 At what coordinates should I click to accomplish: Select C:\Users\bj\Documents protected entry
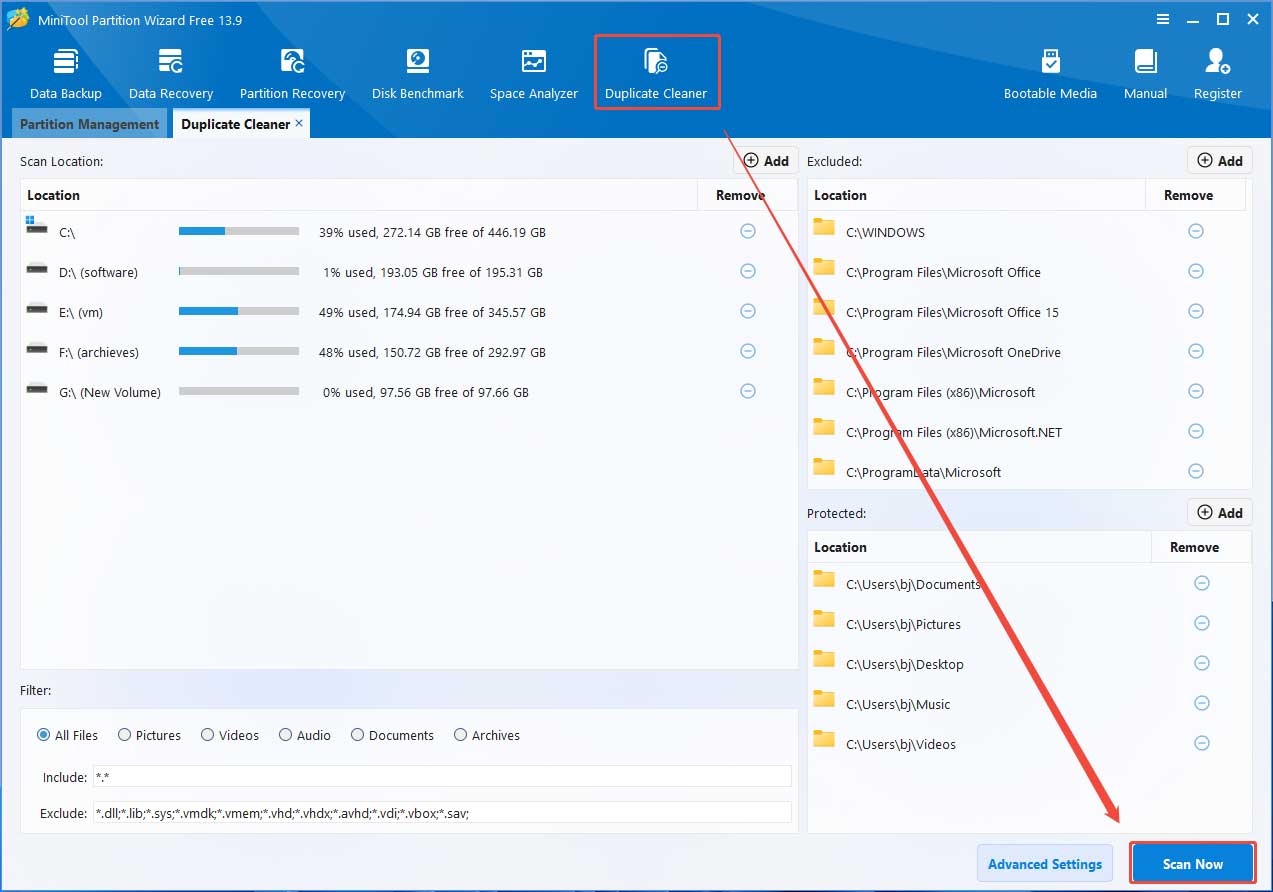tap(1029, 583)
